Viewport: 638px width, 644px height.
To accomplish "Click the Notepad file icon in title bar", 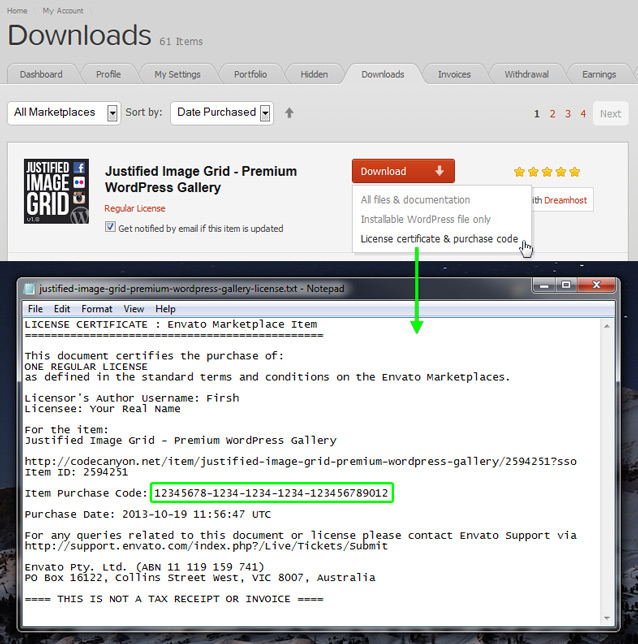I will [30, 288].
